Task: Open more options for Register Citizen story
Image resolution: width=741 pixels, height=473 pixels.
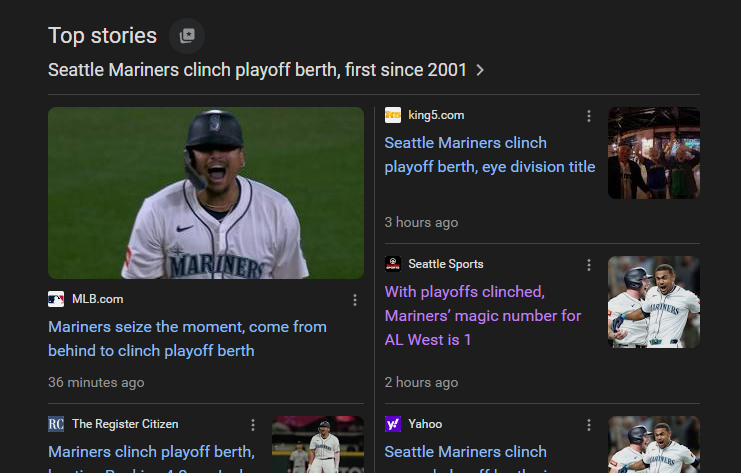Action: [253, 425]
